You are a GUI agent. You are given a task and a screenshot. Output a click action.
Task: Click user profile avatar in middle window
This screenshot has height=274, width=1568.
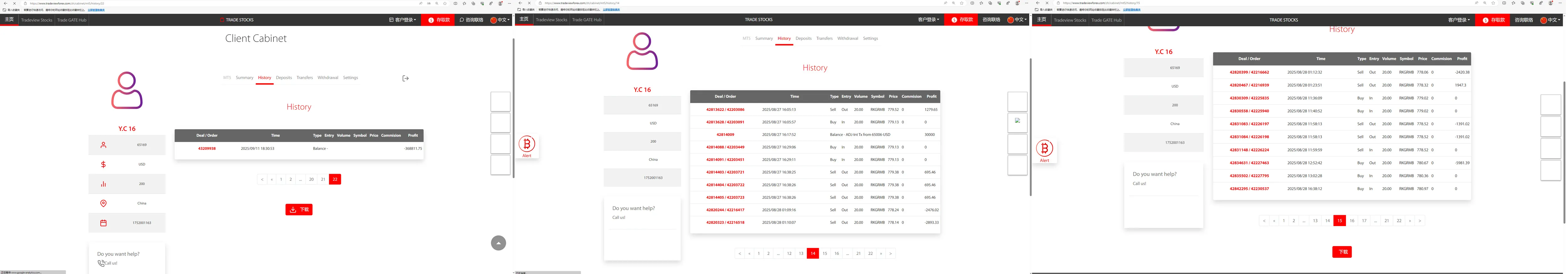[x=642, y=51]
